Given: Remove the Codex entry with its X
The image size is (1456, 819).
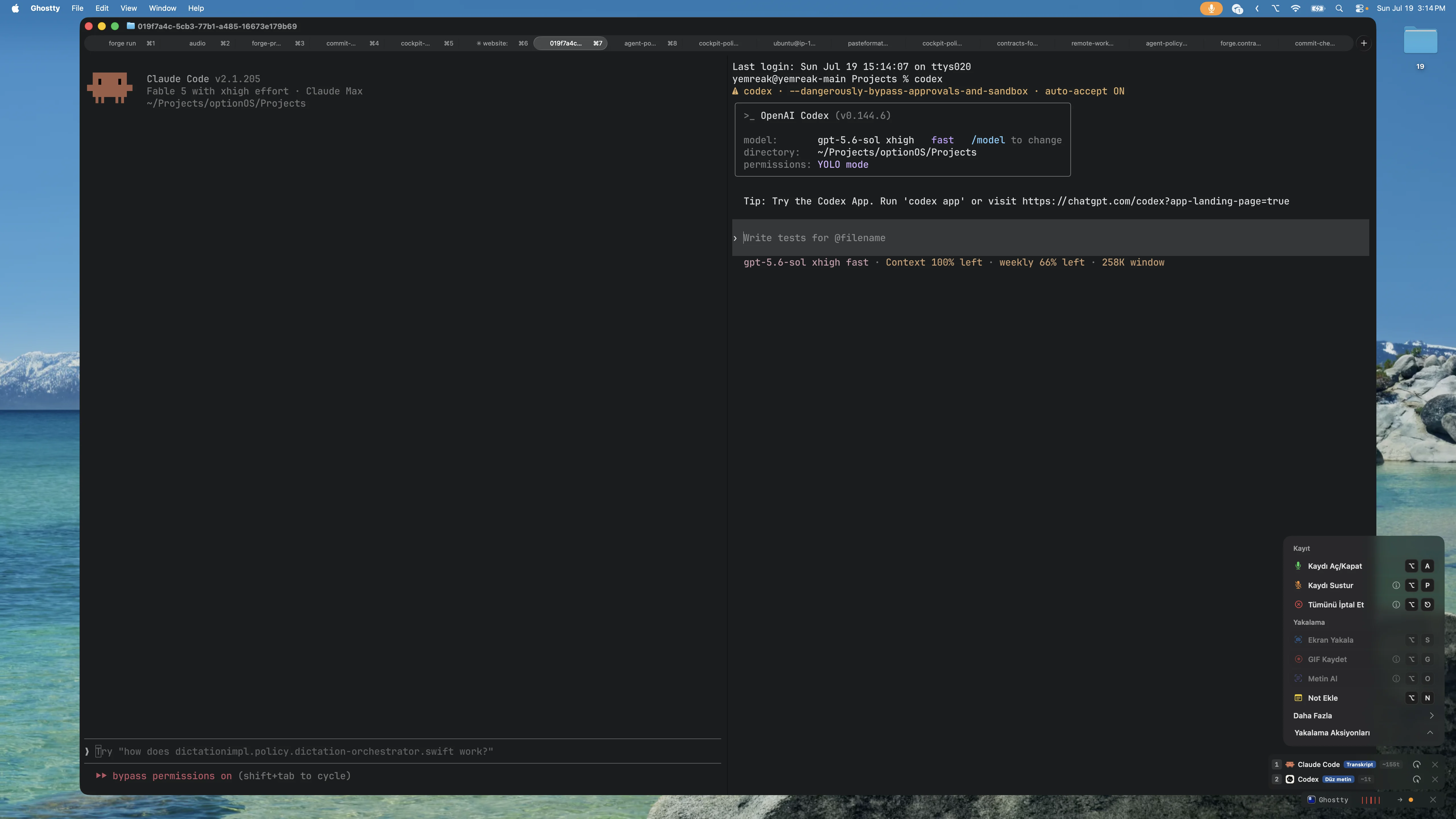Looking at the screenshot, I should point(1434,779).
